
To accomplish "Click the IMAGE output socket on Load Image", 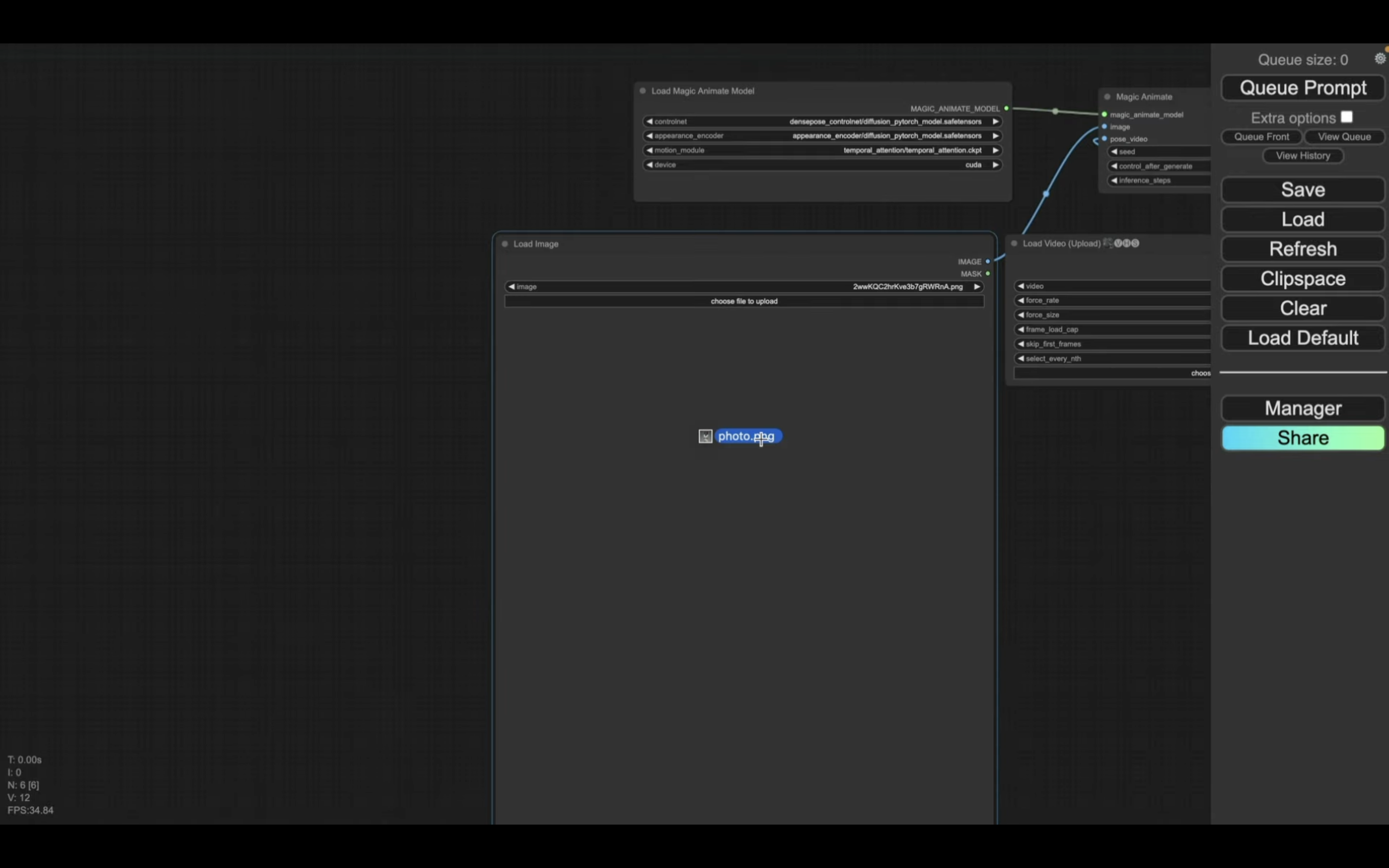I will pos(988,262).
